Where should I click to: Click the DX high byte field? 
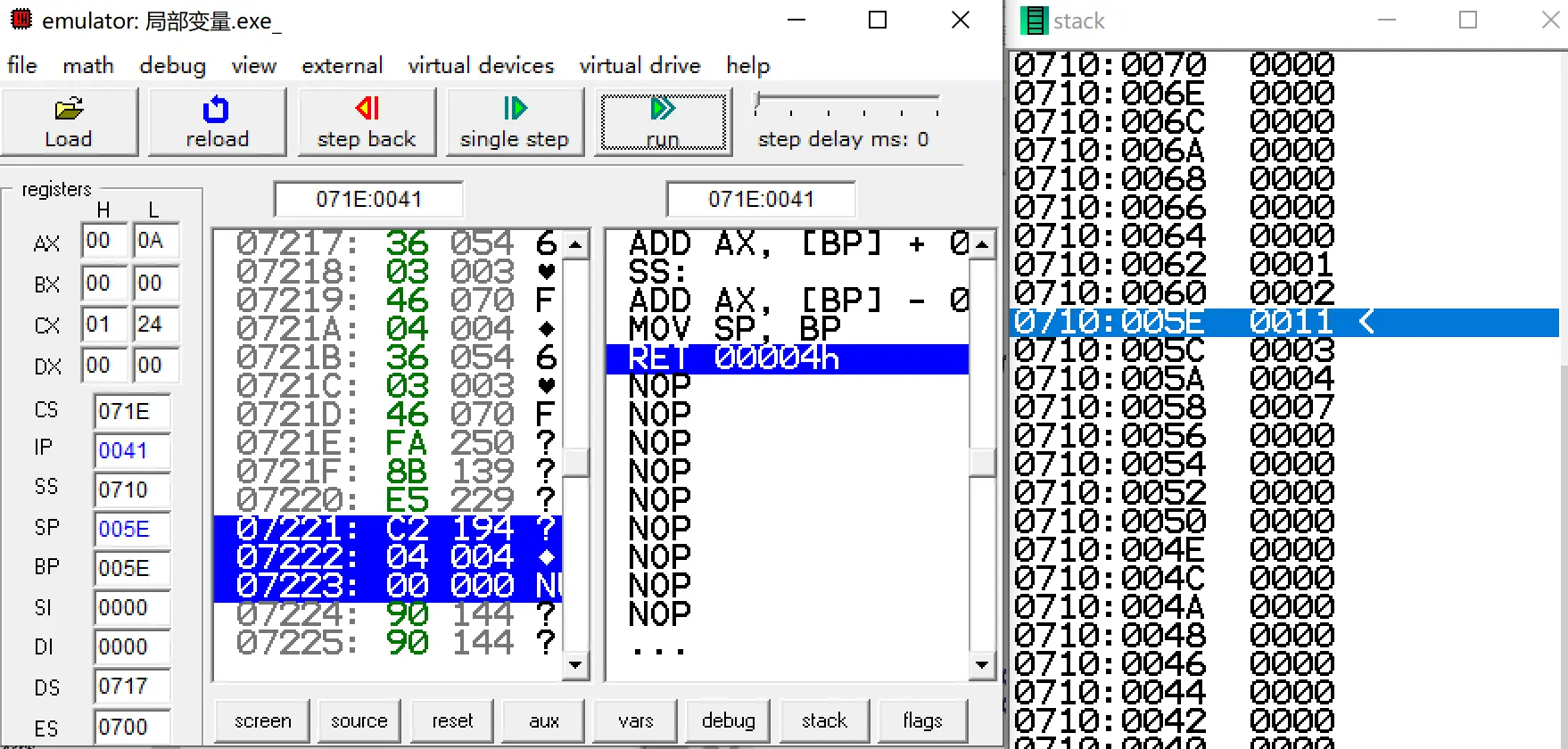point(103,366)
